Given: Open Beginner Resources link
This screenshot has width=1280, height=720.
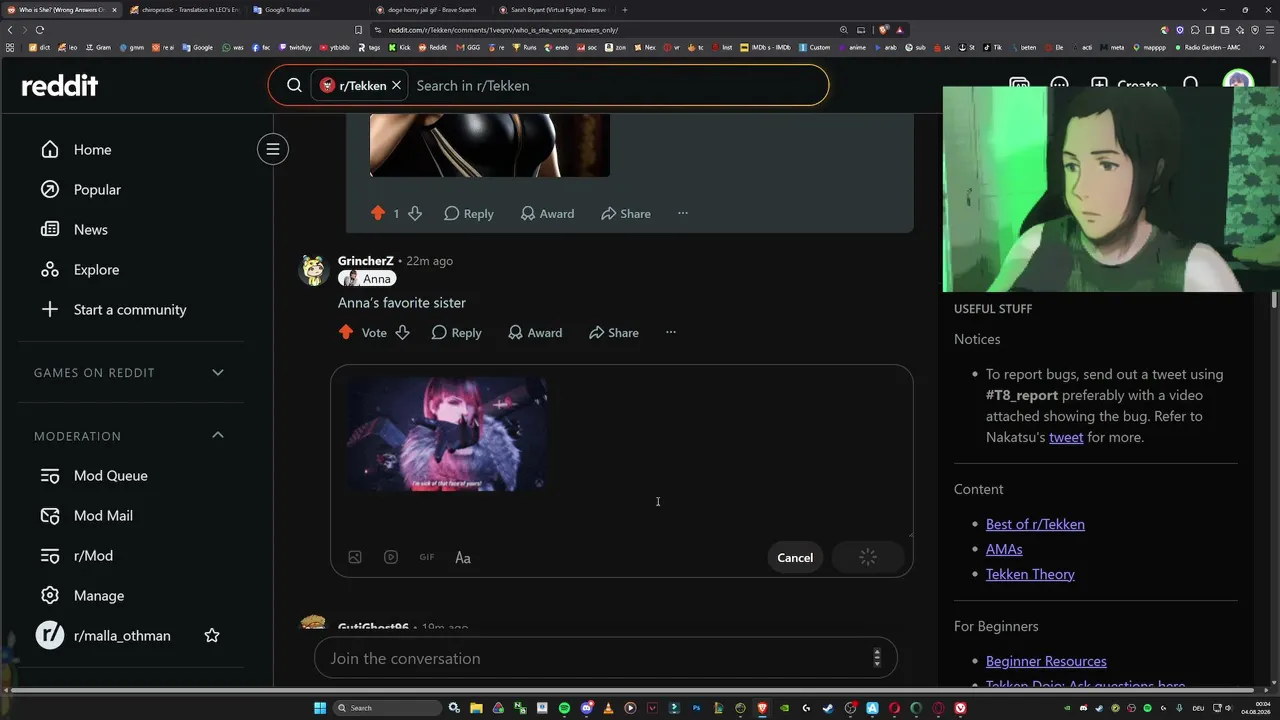Looking at the screenshot, I should click(1046, 661).
